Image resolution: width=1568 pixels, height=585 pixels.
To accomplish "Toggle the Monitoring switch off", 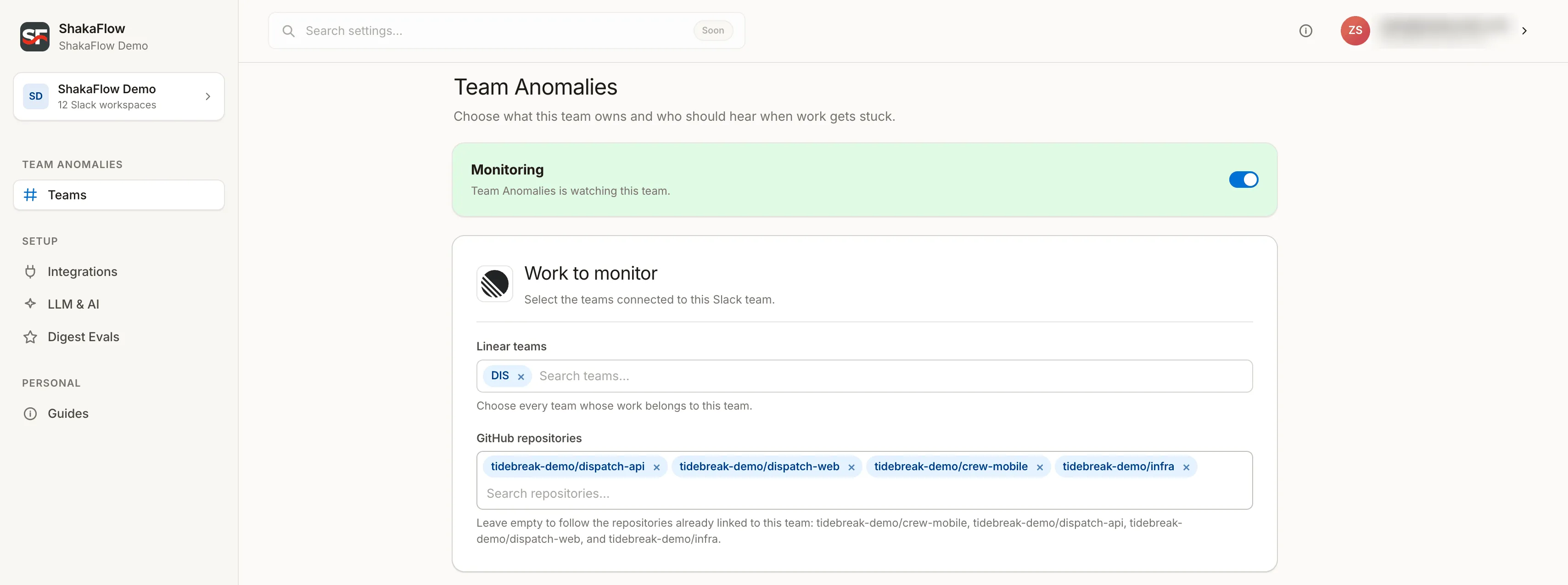I will [x=1243, y=180].
